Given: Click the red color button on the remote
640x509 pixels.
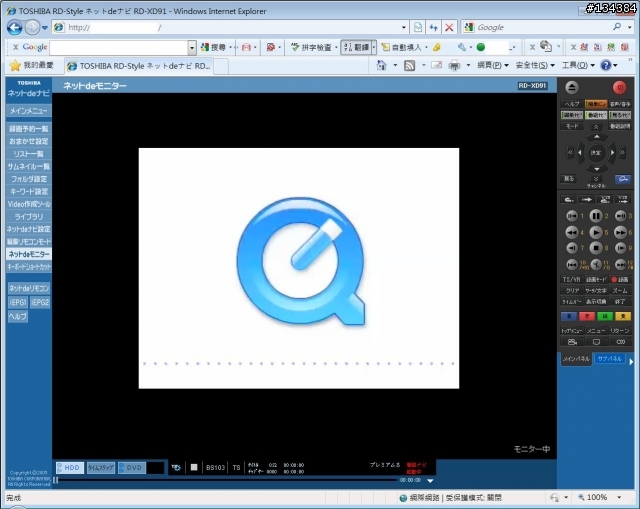Looking at the screenshot, I should pos(587,316).
